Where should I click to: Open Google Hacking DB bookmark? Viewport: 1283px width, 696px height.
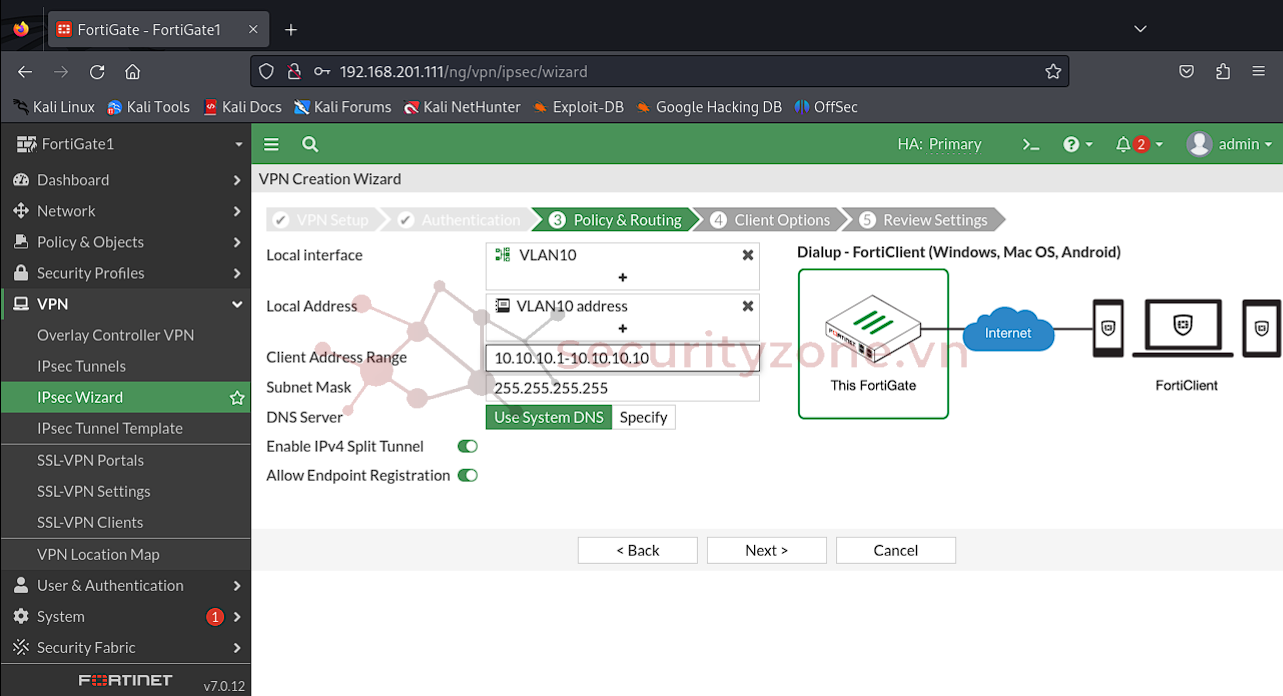click(709, 107)
